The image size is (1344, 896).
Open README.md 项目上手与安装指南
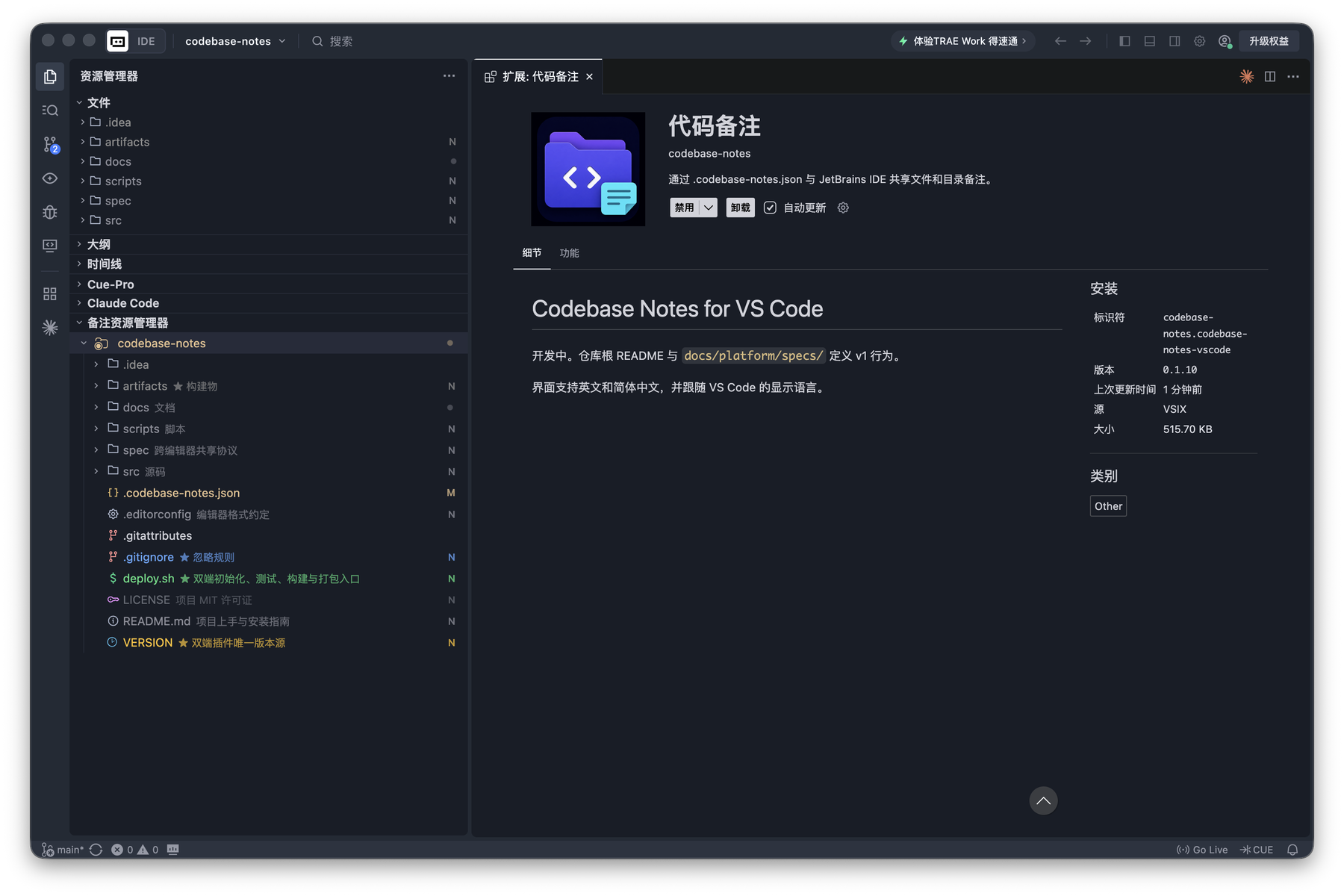point(269,621)
